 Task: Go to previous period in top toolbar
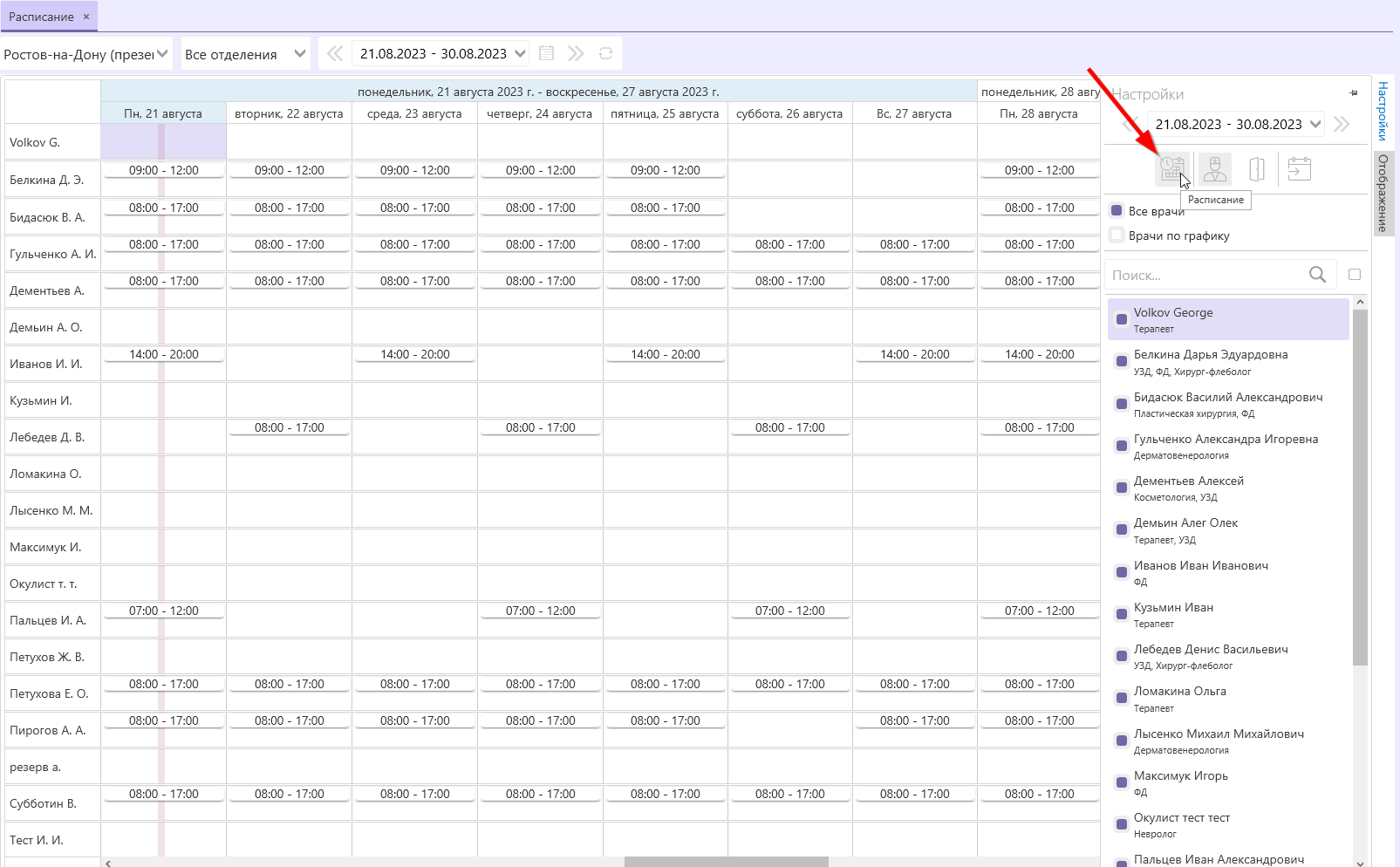click(x=335, y=53)
